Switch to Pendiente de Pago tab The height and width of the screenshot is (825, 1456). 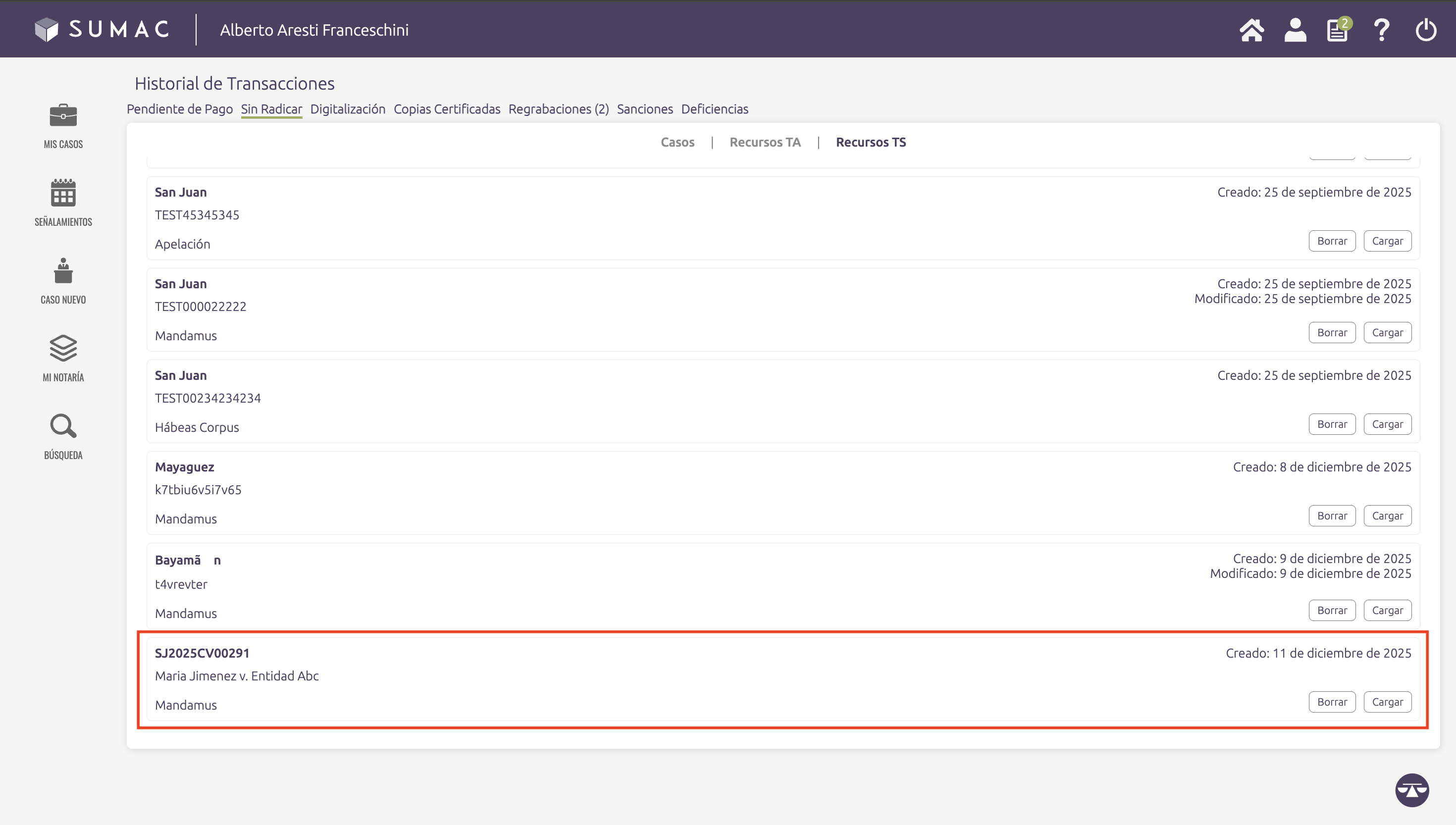180,109
